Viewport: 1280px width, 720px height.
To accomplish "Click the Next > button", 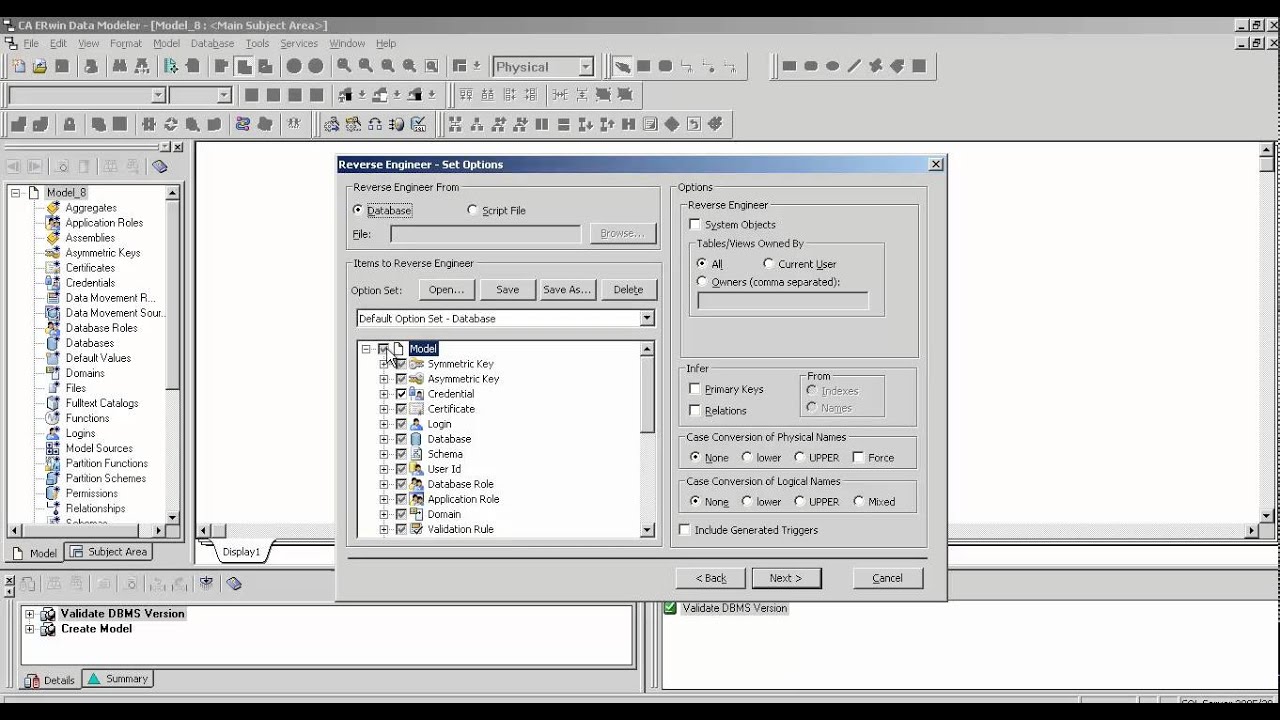I will (x=786, y=578).
